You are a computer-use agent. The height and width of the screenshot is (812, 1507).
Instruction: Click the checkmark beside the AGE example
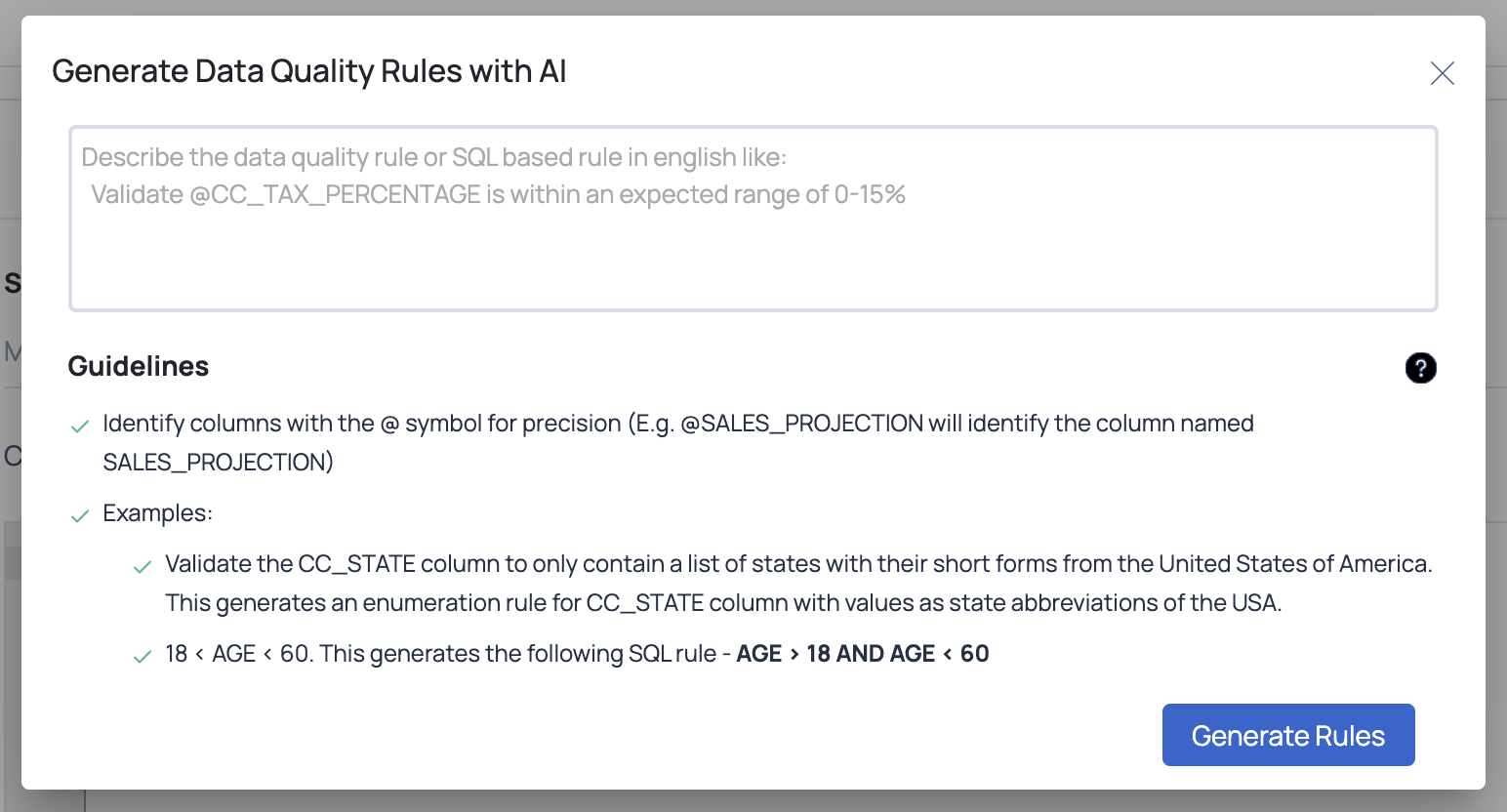click(143, 657)
